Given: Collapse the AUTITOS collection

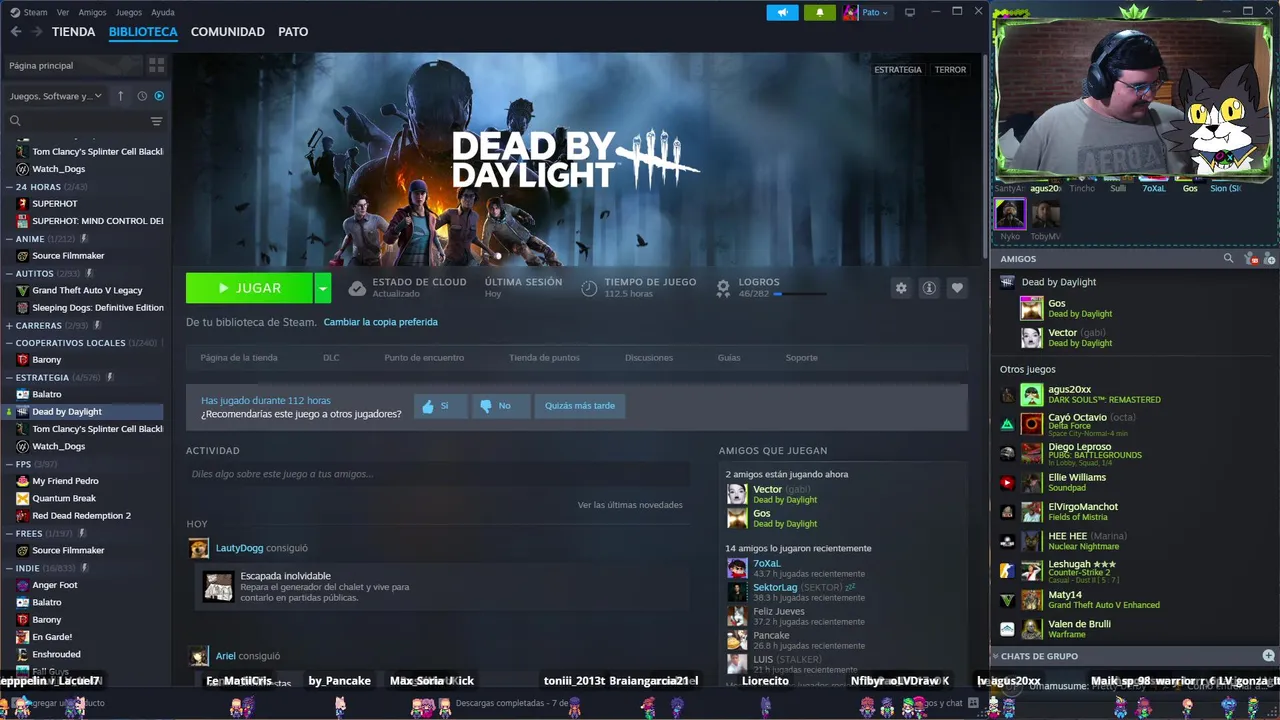Looking at the screenshot, I should pyautogui.click(x=9, y=273).
